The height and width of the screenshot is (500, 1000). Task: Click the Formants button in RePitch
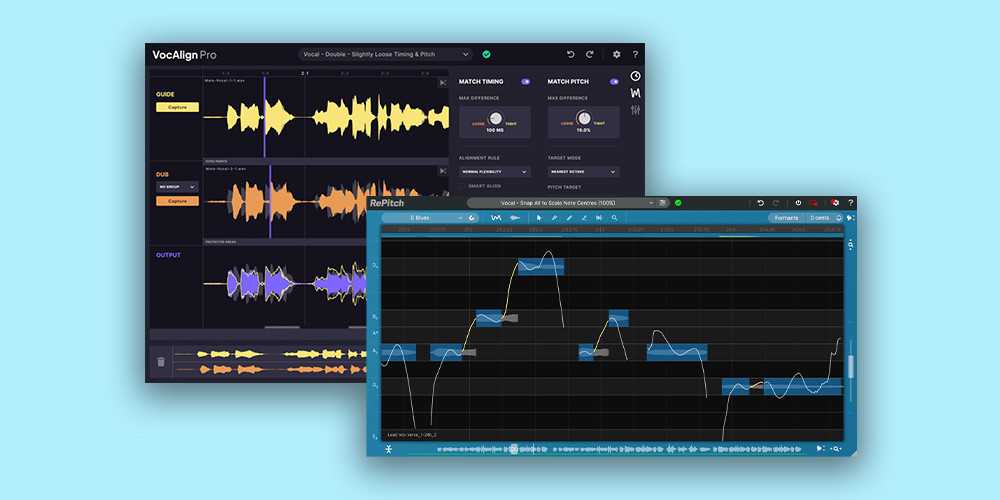pyautogui.click(x=786, y=217)
